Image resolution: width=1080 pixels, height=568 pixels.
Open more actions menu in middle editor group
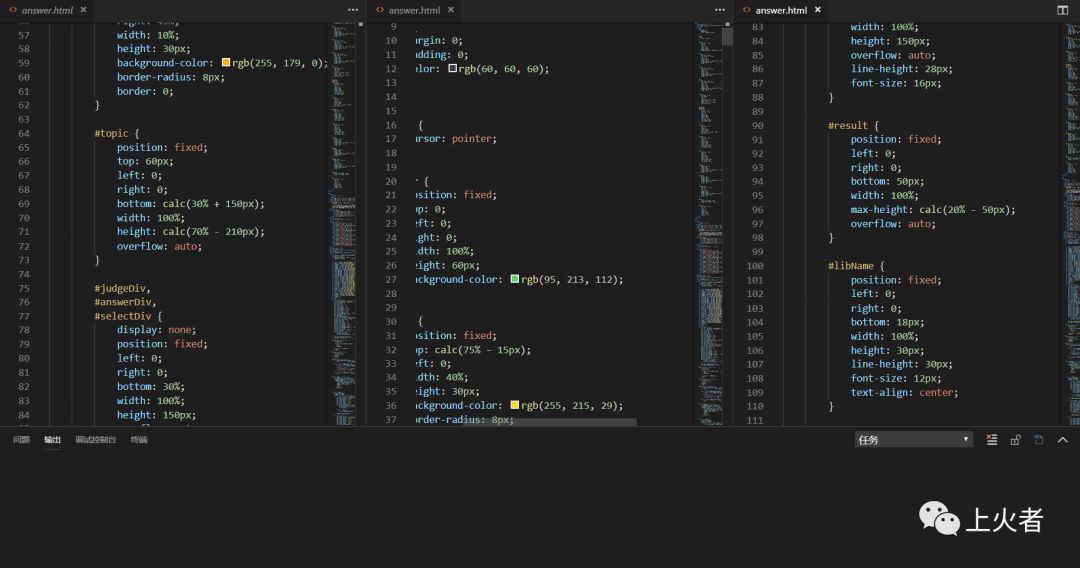[720, 10]
